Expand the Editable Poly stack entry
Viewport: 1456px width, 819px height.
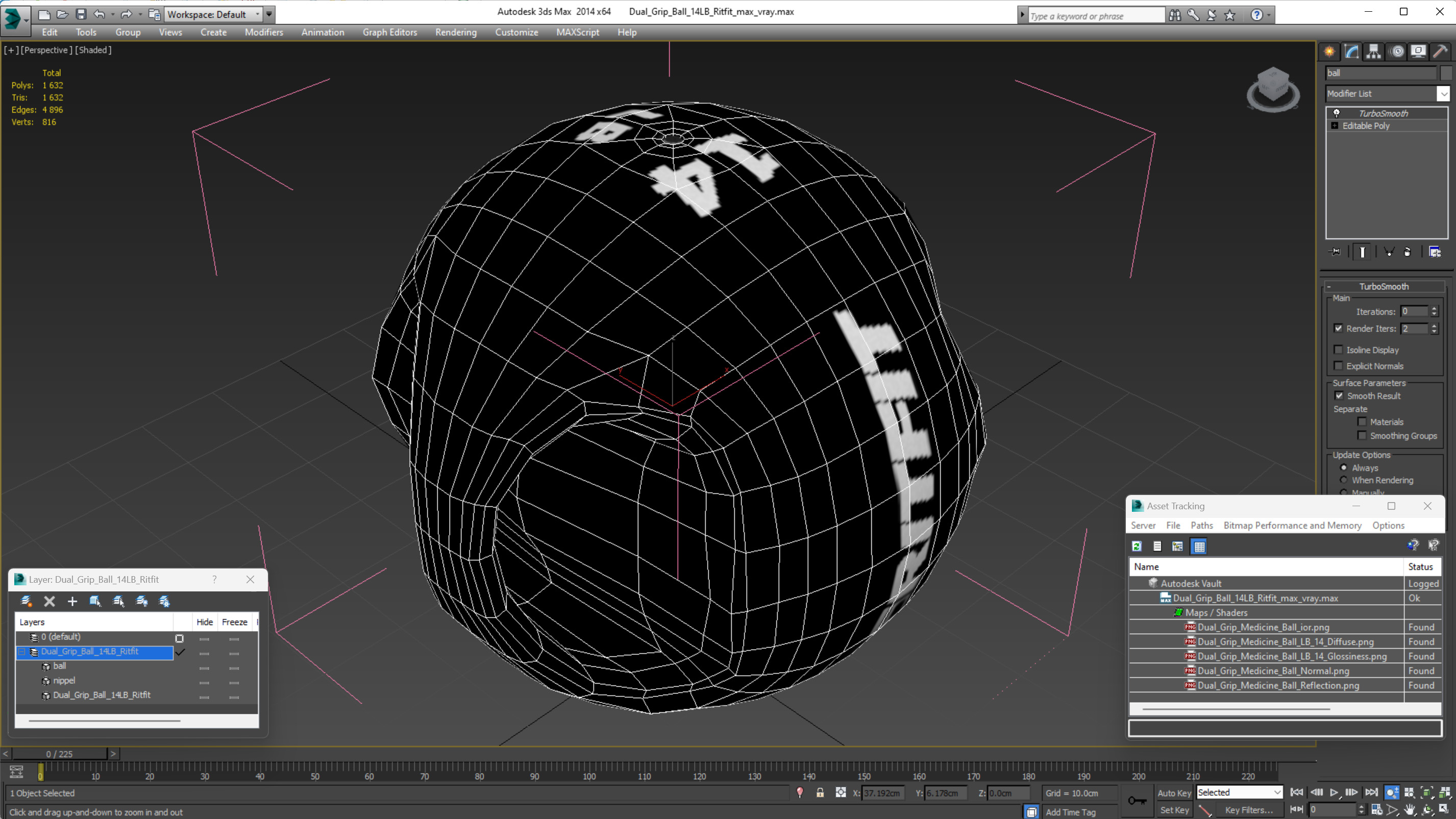[x=1335, y=126]
